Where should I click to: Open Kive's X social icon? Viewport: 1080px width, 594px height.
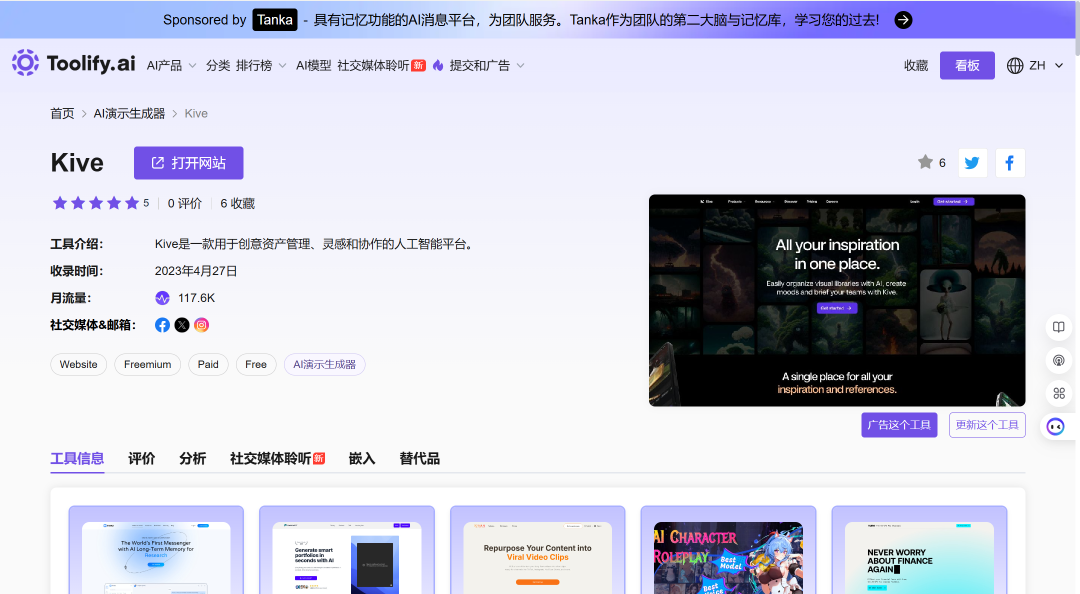pyautogui.click(x=182, y=325)
